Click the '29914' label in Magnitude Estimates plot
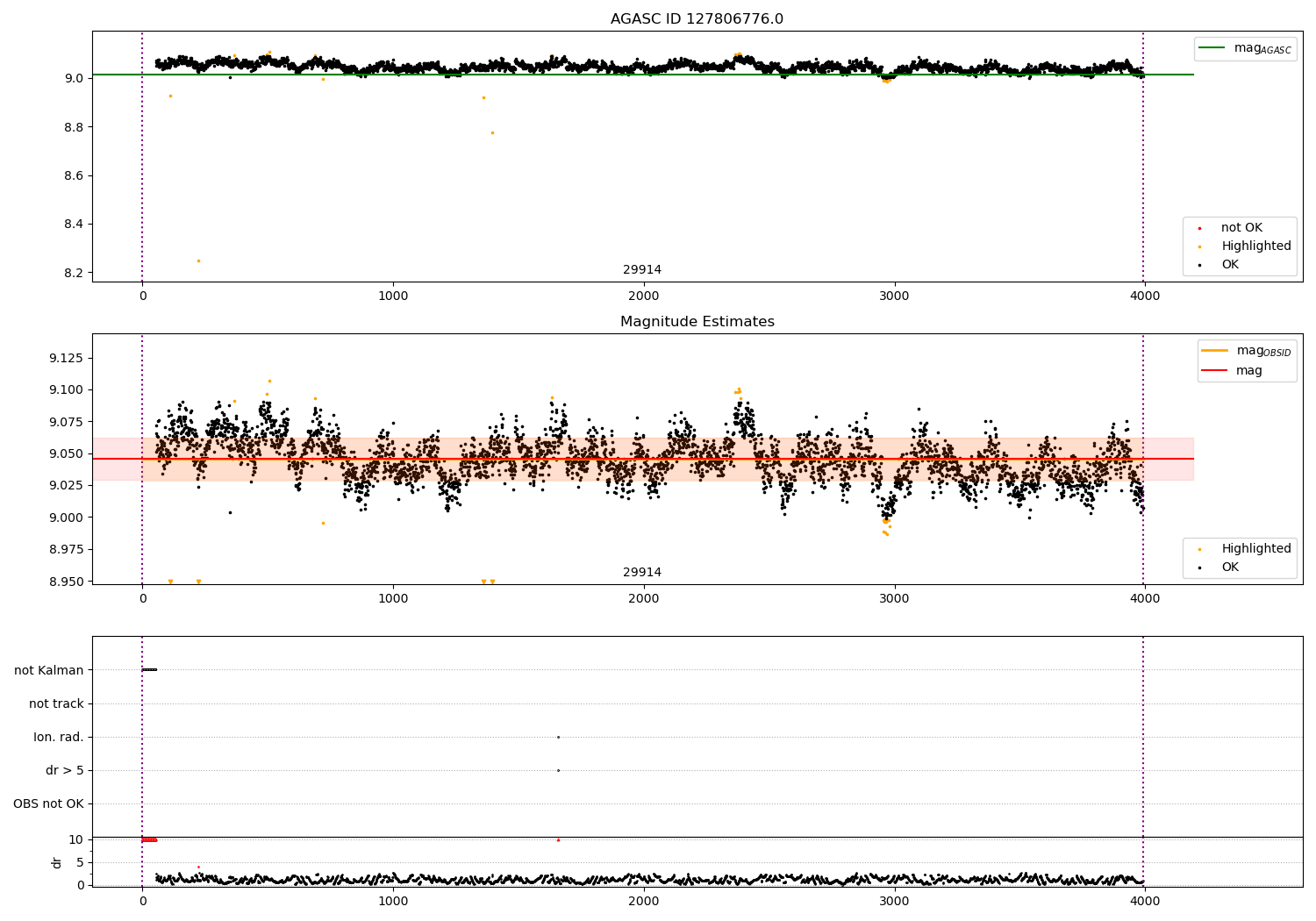Image resolution: width=1316 pixels, height=921 pixels. pos(642,573)
